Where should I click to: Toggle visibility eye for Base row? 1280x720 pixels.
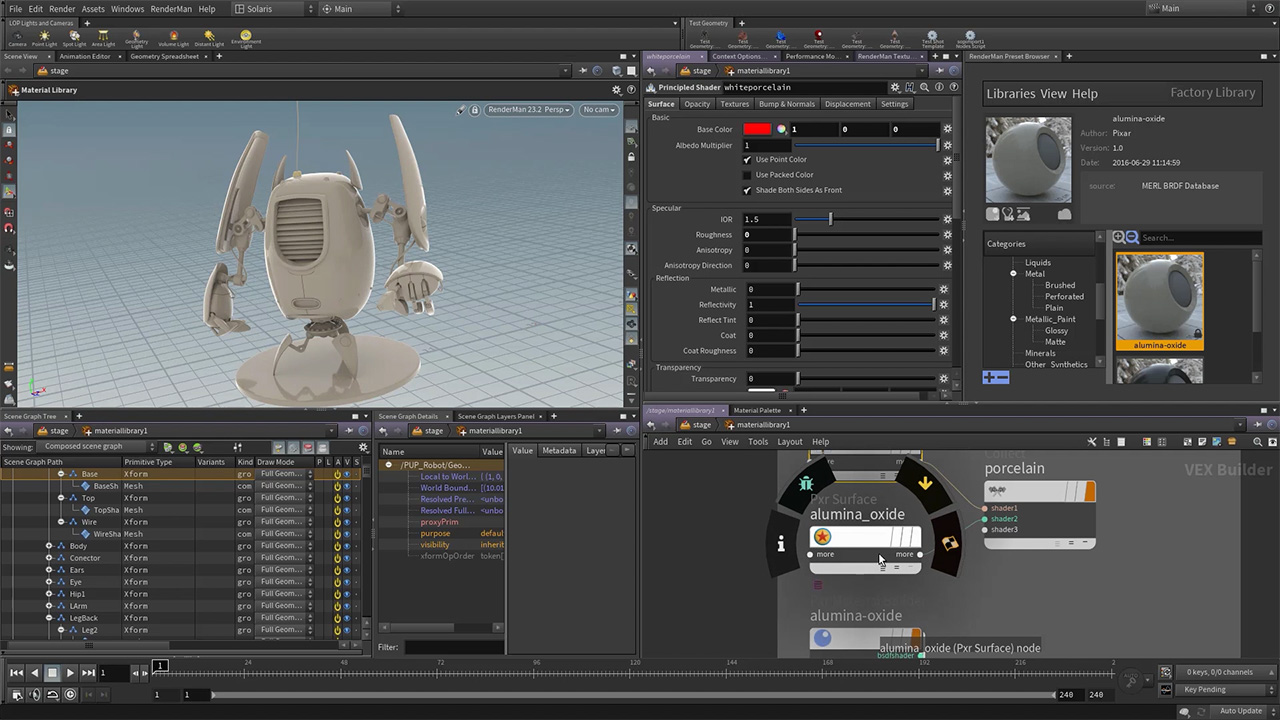point(347,474)
